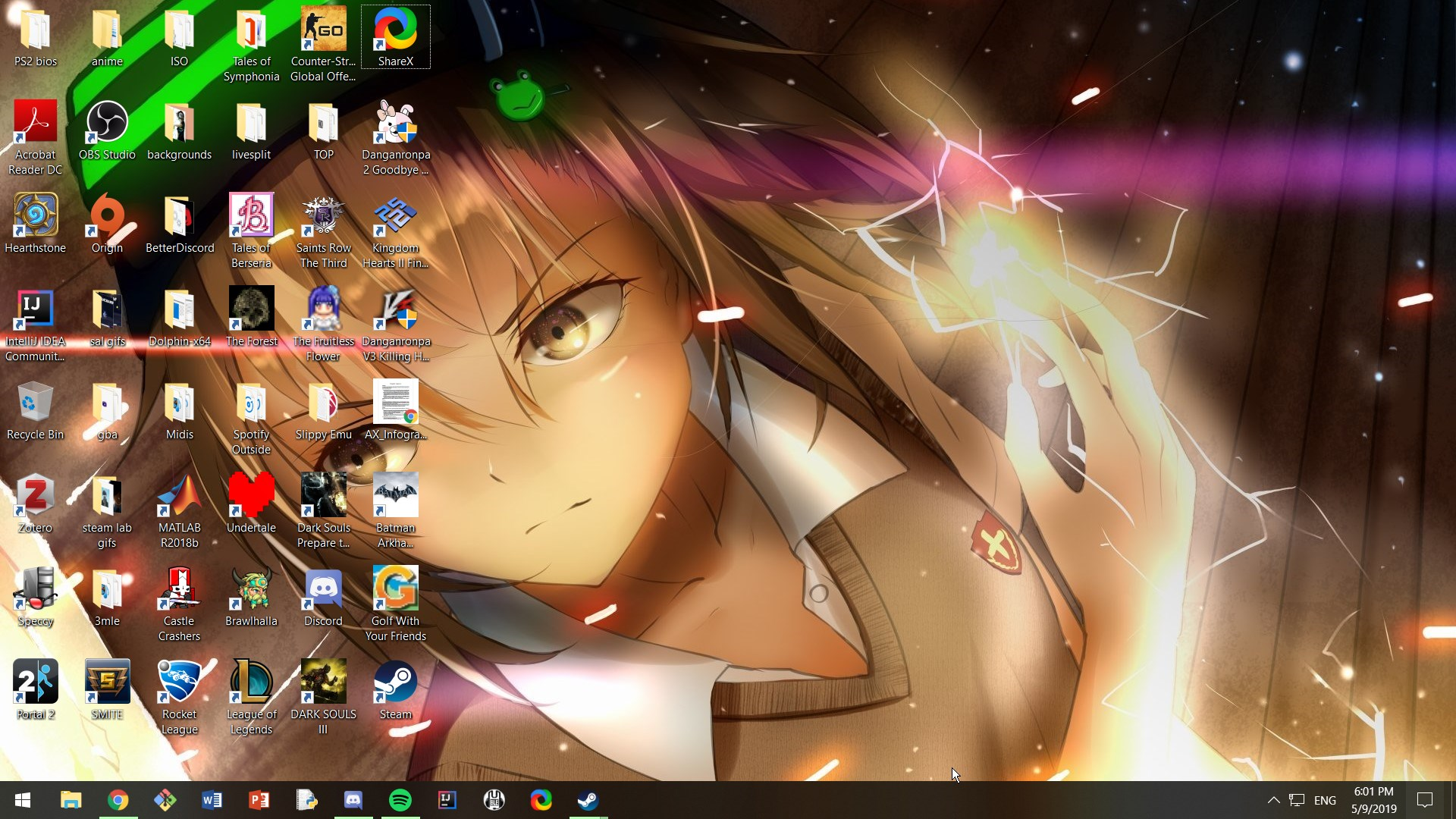The height and width of the screenshot is (819, 1456).
Task: Open File Explorer from taskbar
Action: tap(71, 800)
